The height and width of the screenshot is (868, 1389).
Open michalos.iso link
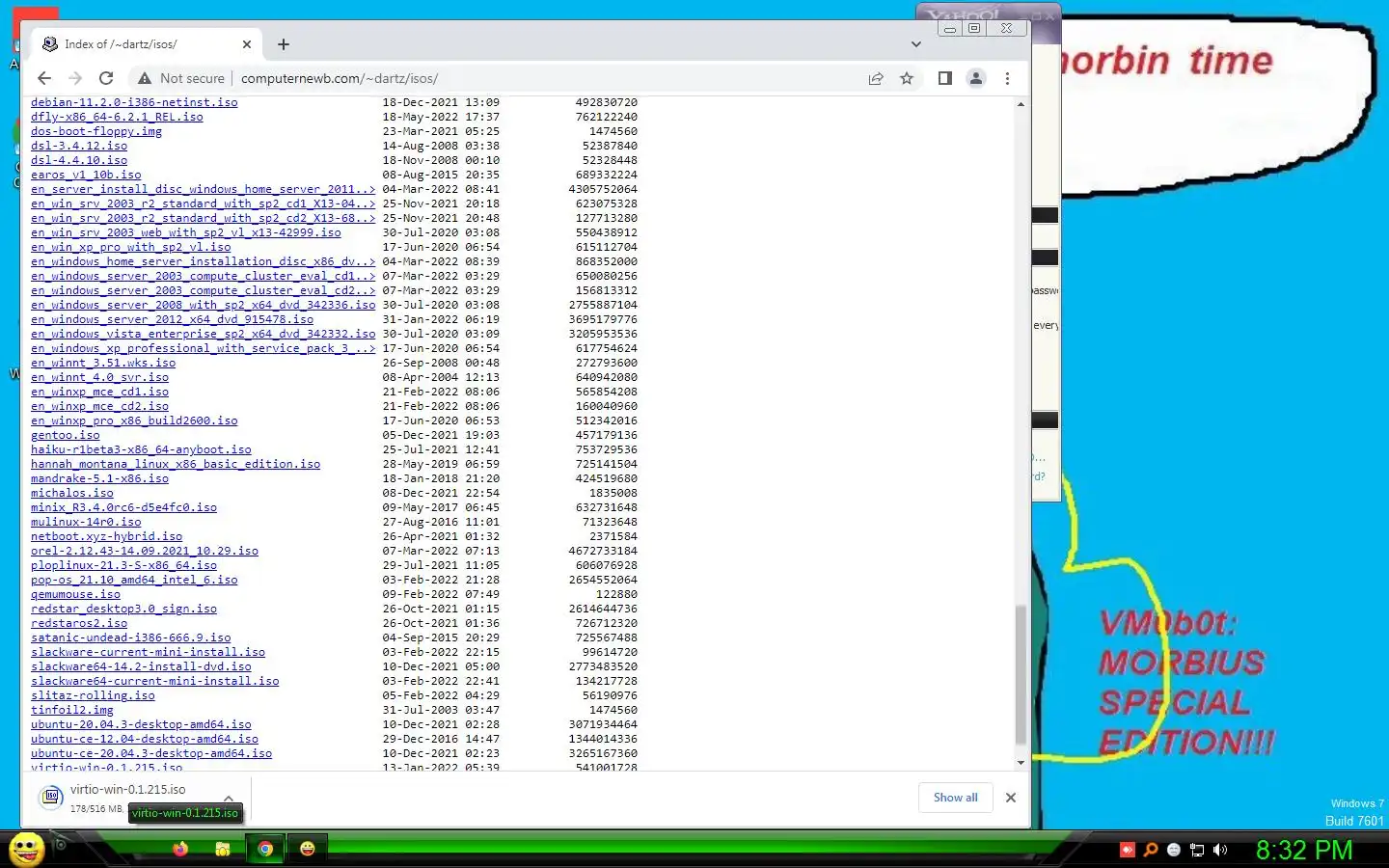72,493
